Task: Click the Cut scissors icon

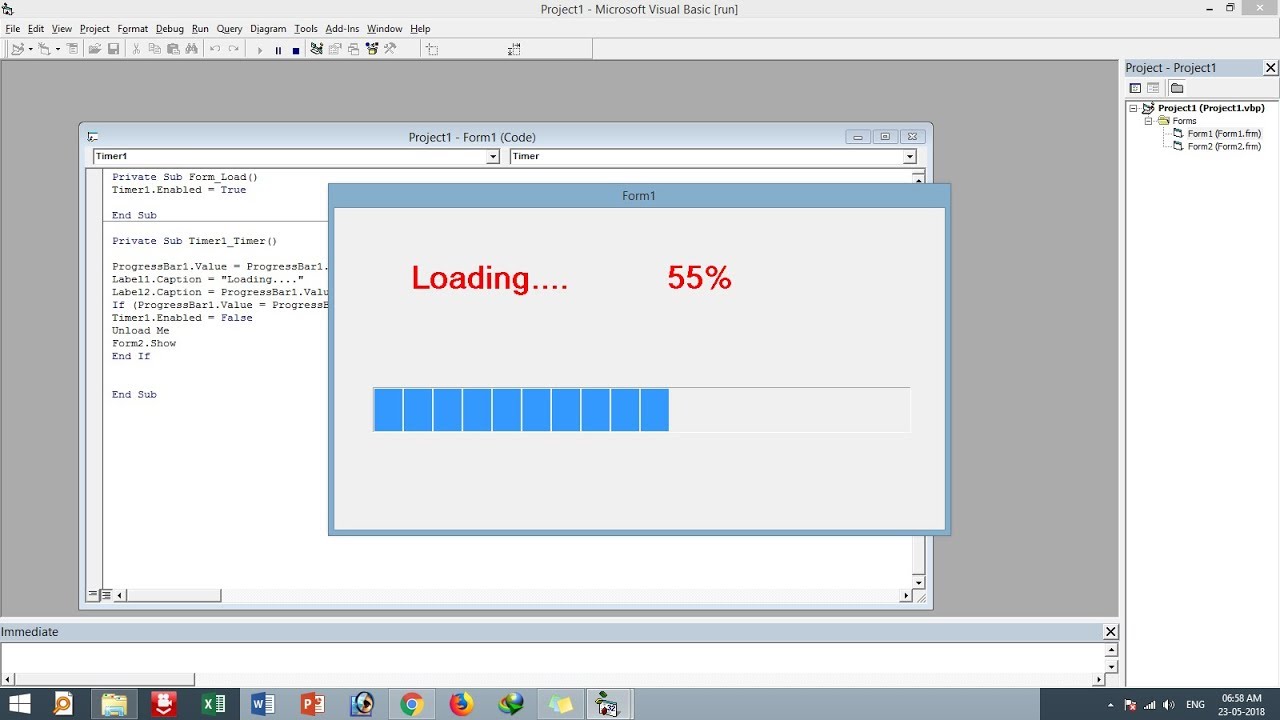Action: tap(136, 49)
